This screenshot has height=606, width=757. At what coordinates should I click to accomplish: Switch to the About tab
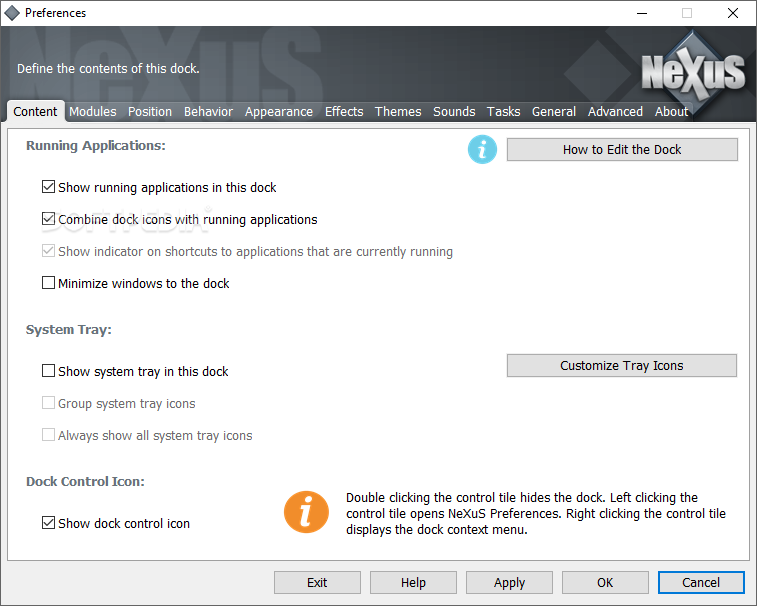[x=671, y=112]
